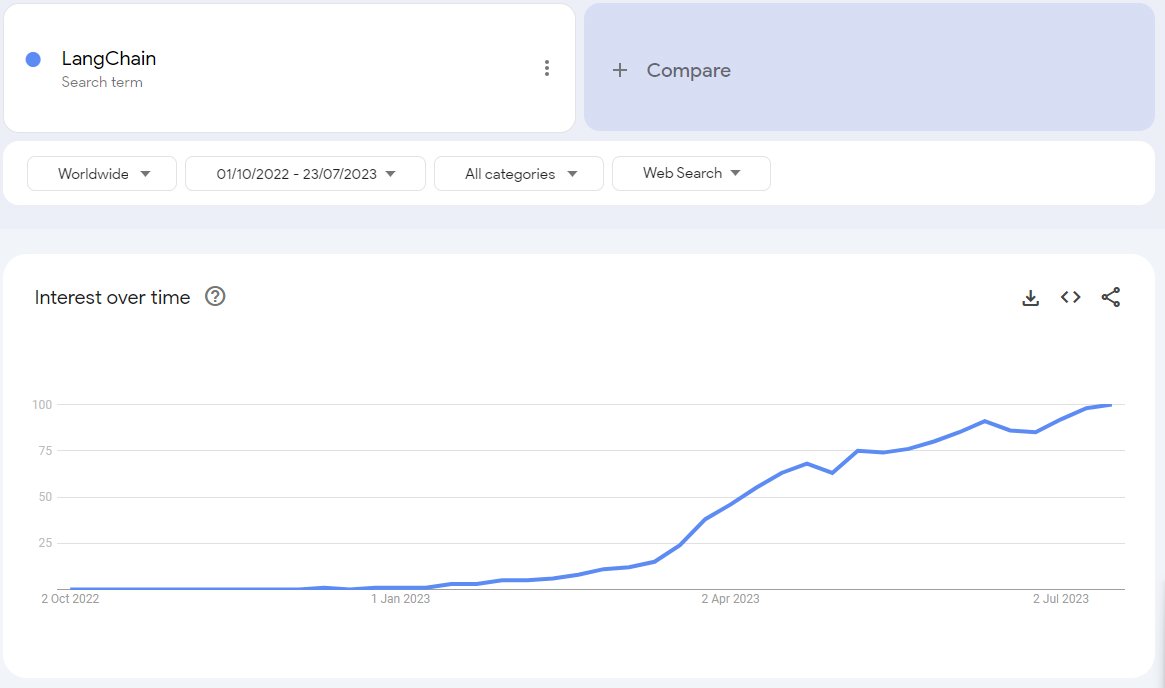
Task: Click the '2 Jul 2023' axis label
Action: point(1060,599)
